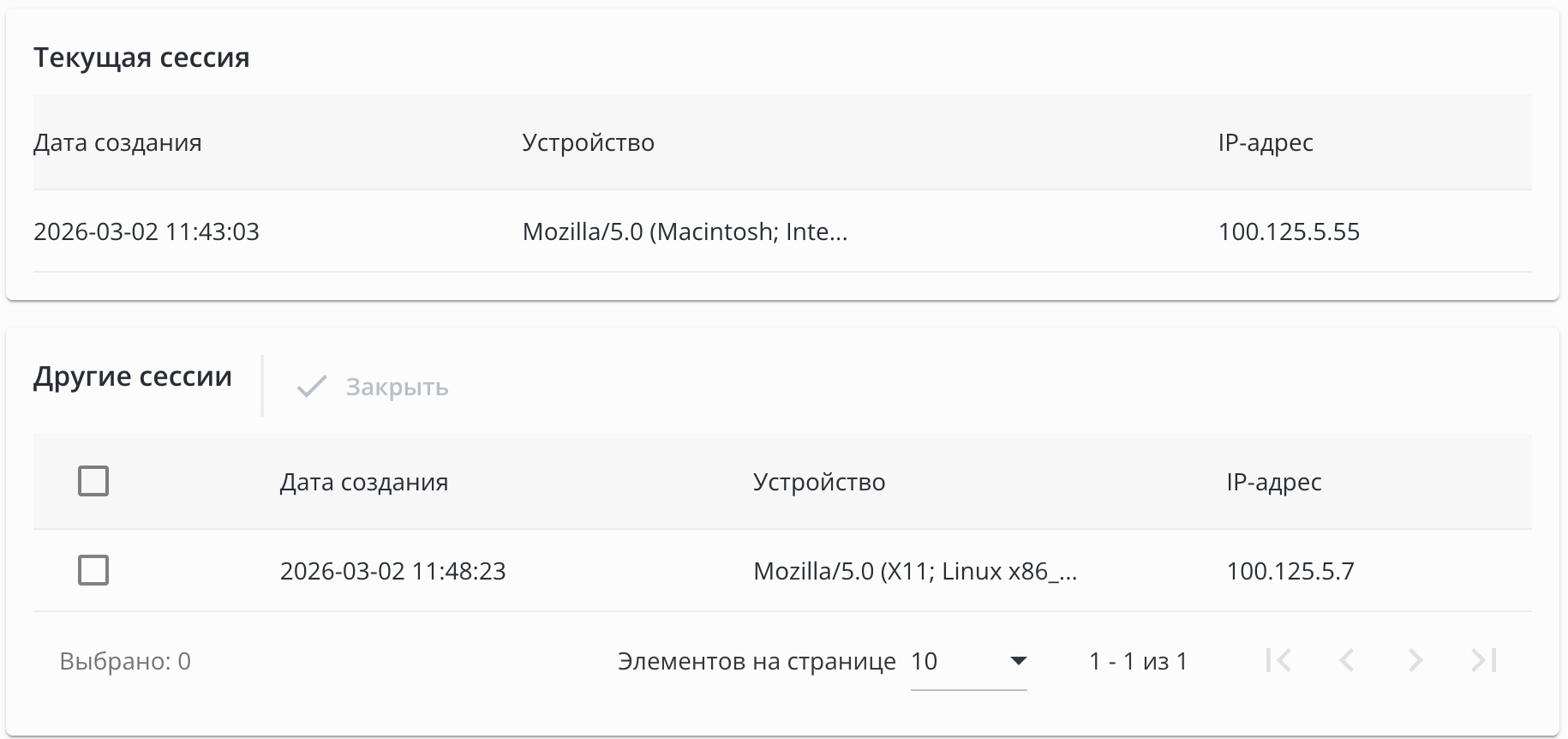
Task: Go to first page of sessions
Action: (x=1278, y=660)
